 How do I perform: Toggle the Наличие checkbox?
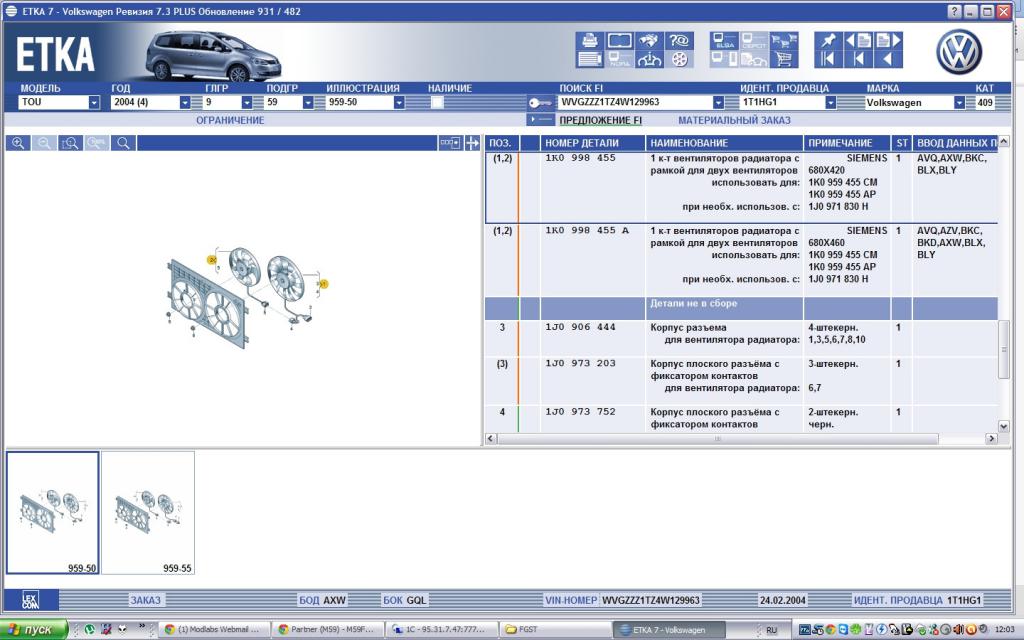(x=438, y=103)
